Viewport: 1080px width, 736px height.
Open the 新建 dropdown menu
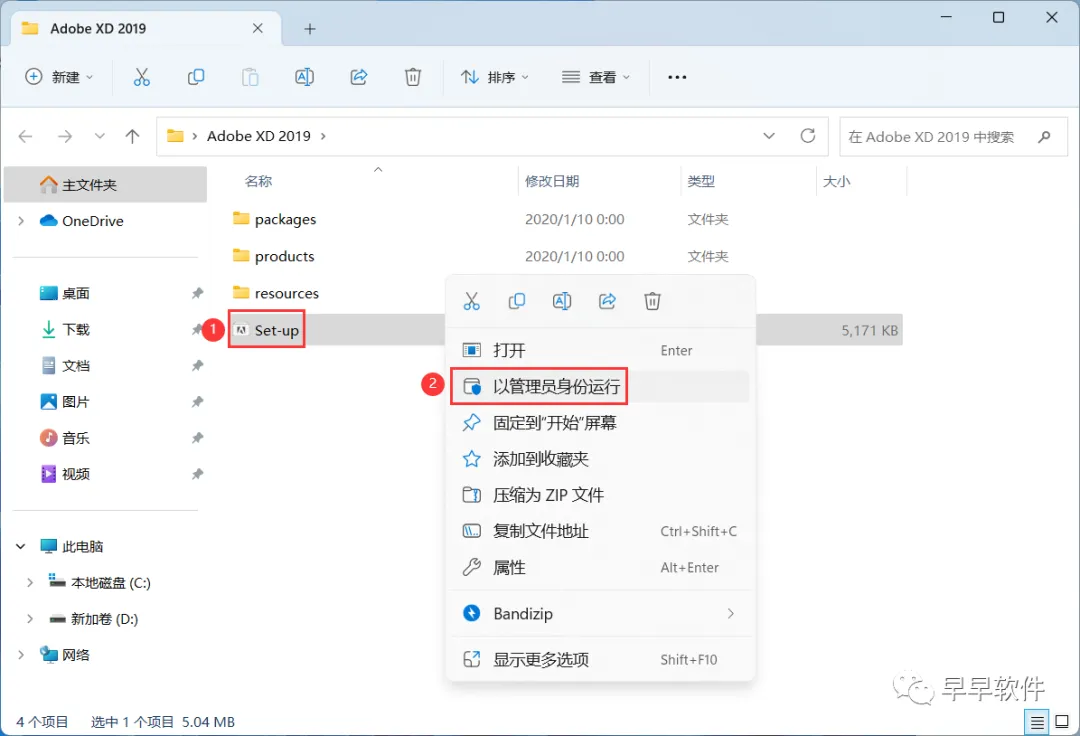tap(59, 77)
